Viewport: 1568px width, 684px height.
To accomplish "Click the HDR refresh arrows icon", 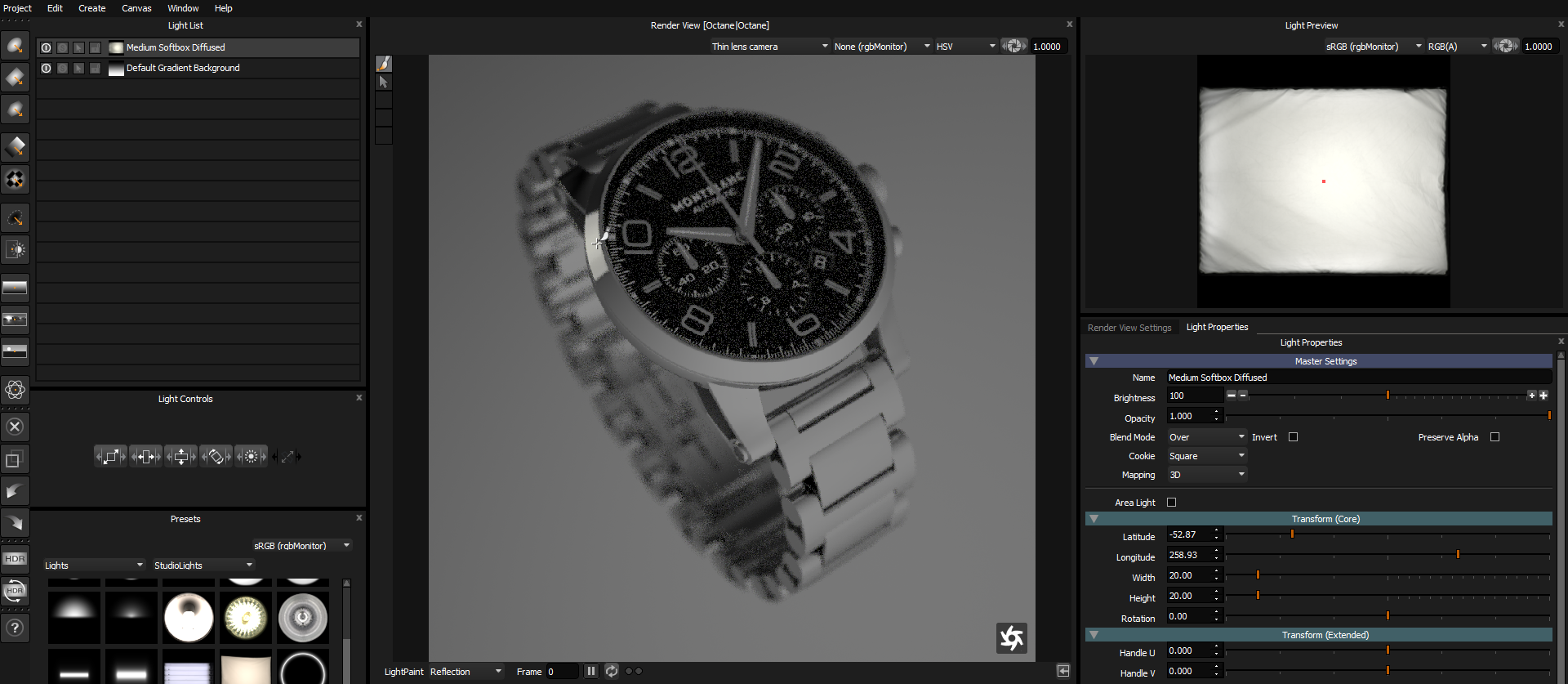I will point(15,591).
